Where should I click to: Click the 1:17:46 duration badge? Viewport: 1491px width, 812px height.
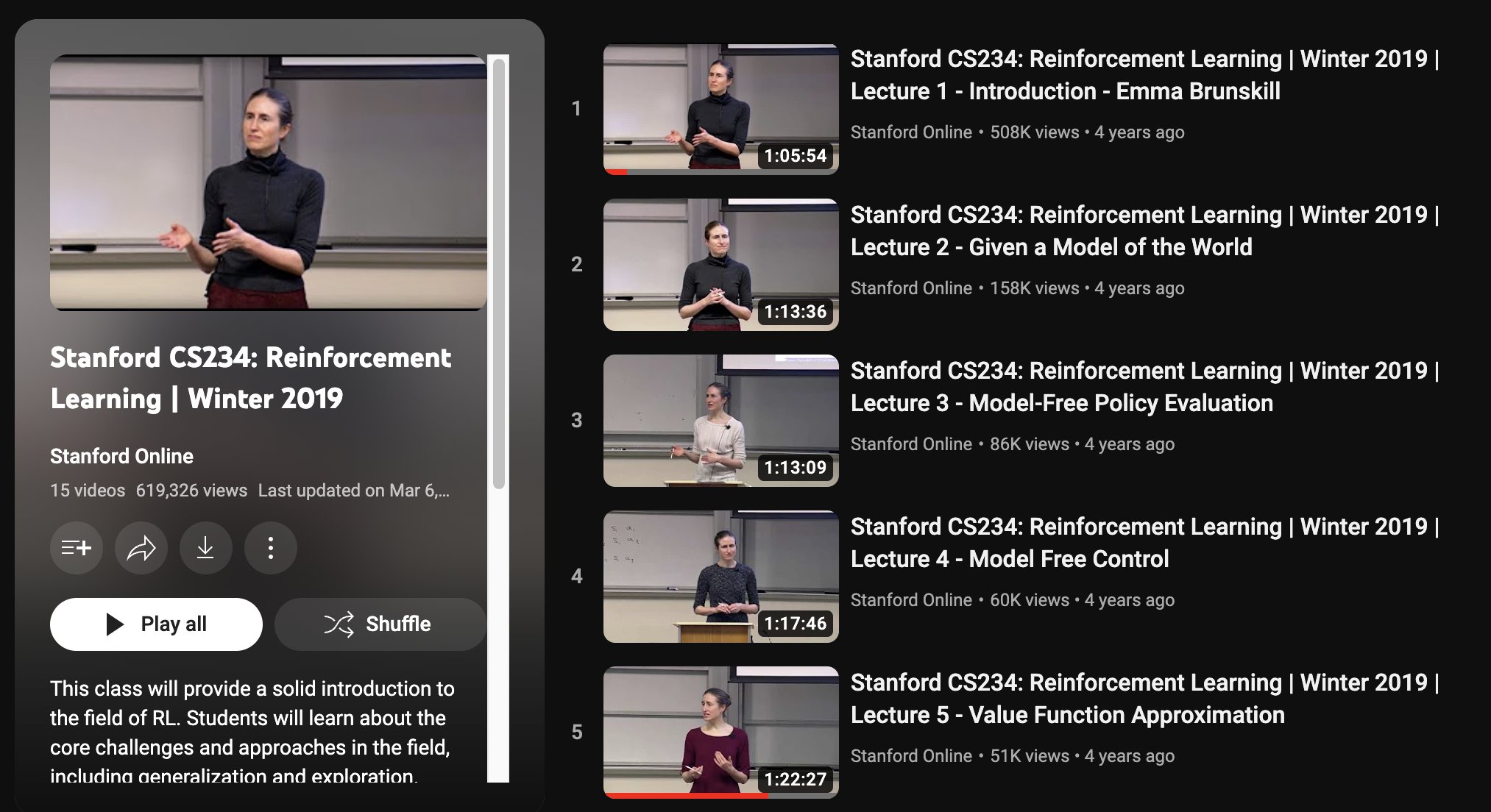coord(796,624)
